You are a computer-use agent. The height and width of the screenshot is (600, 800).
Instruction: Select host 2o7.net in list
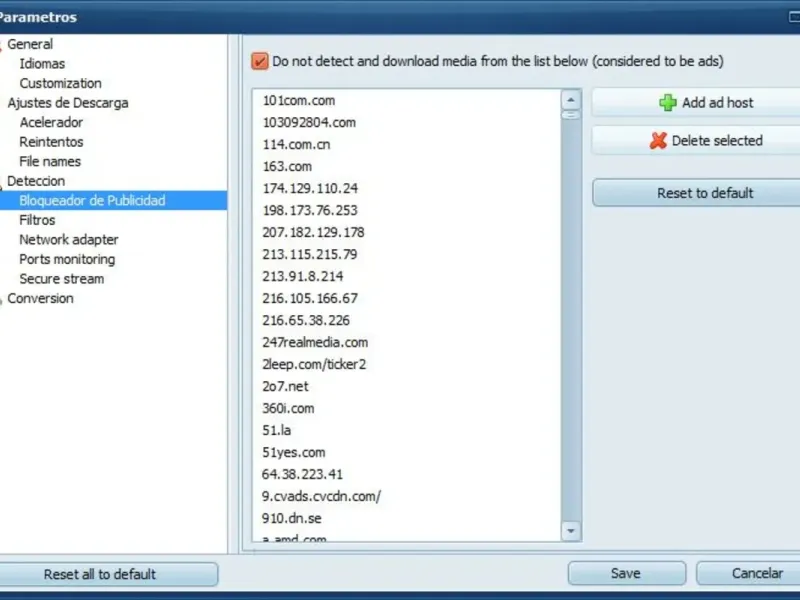point(285,386)
